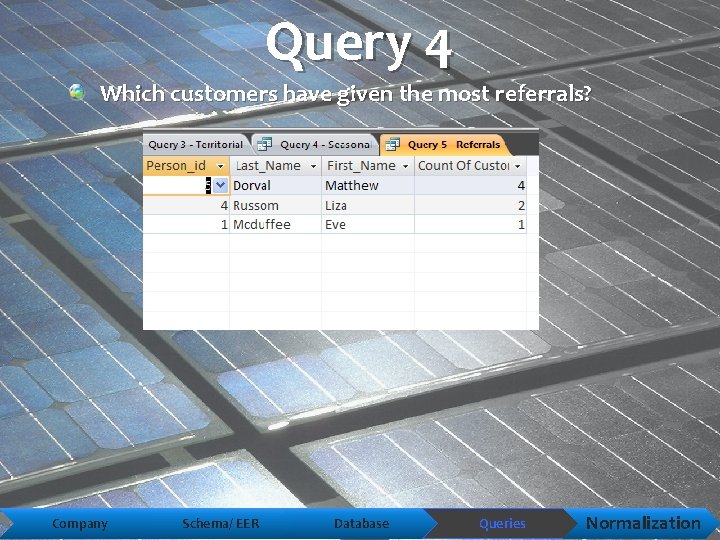Go to the Company section

click(80, 523)
